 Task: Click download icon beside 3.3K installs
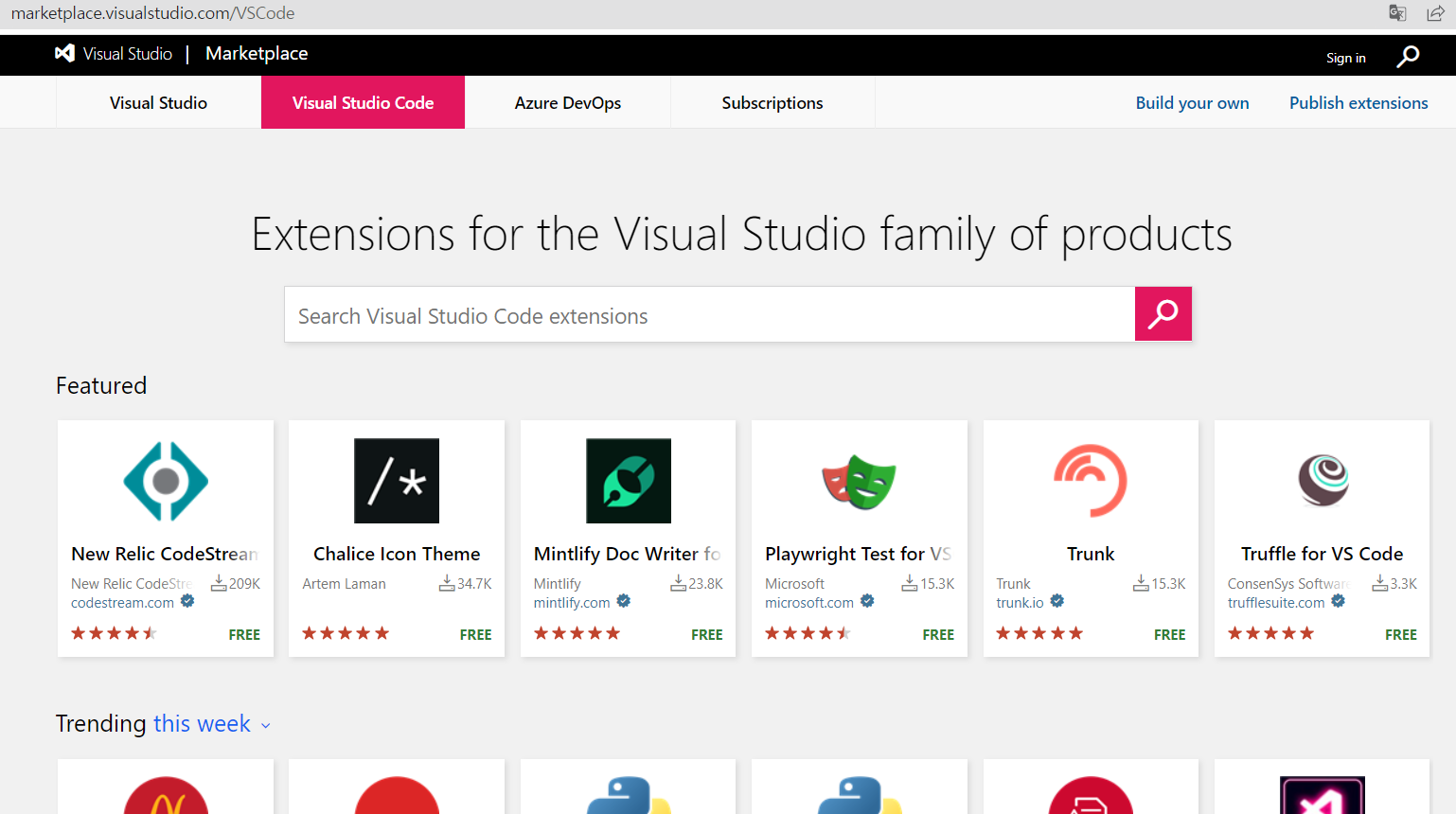pyautogui.click(x=1380, y=583)
